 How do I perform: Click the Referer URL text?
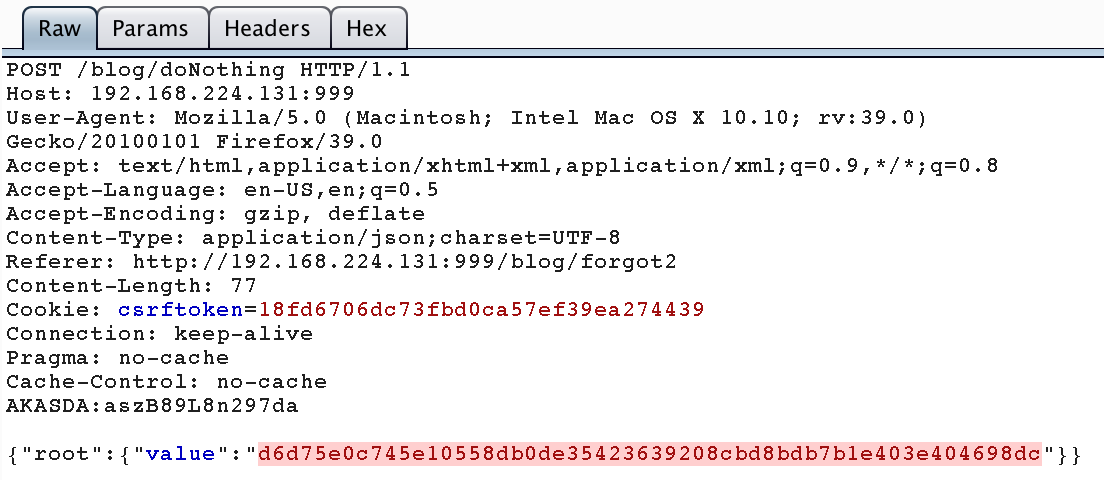404,262
